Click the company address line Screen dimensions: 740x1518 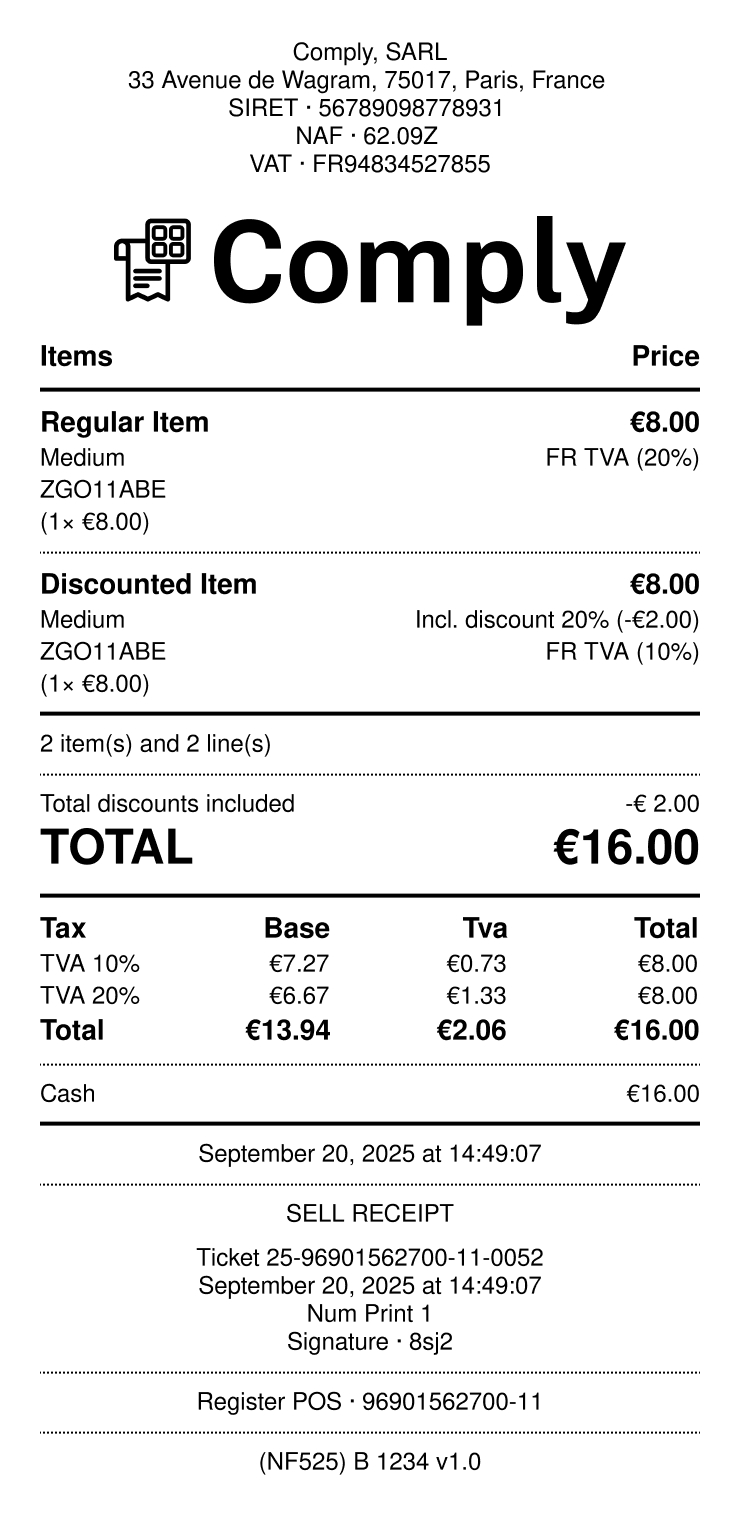(x=366, y=80)
